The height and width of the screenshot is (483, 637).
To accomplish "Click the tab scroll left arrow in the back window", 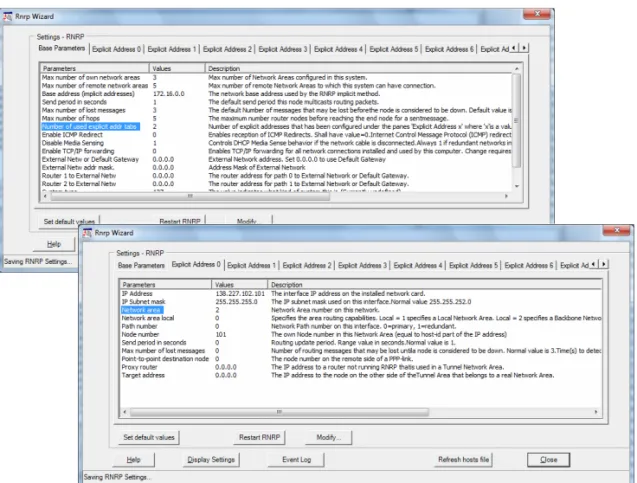I will click(515, 48).
